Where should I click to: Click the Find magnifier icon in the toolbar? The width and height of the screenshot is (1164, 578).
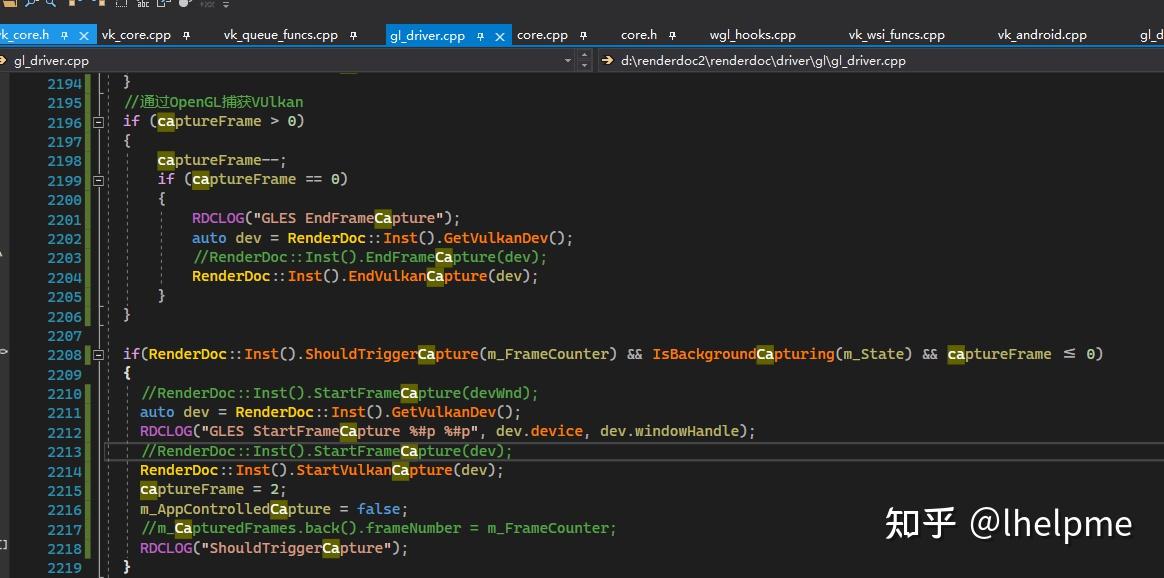click(31, 4)
